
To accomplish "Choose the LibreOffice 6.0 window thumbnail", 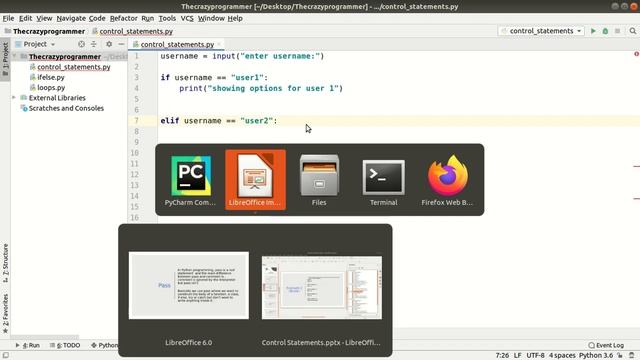I will click(x=189, y=285).
